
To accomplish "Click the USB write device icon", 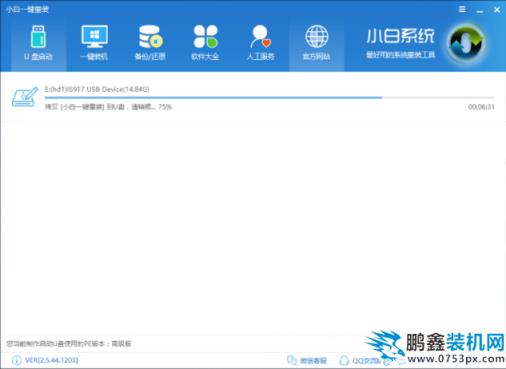I will point(25,97).
